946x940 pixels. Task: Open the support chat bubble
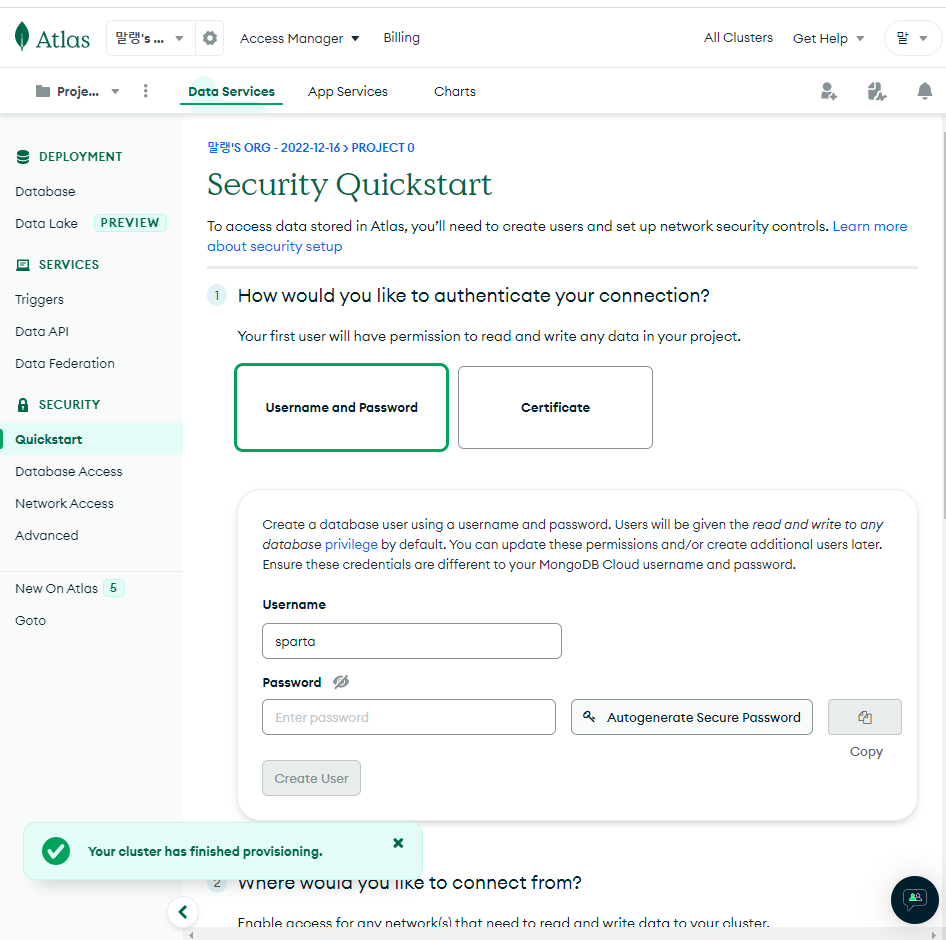click(915, 899)
